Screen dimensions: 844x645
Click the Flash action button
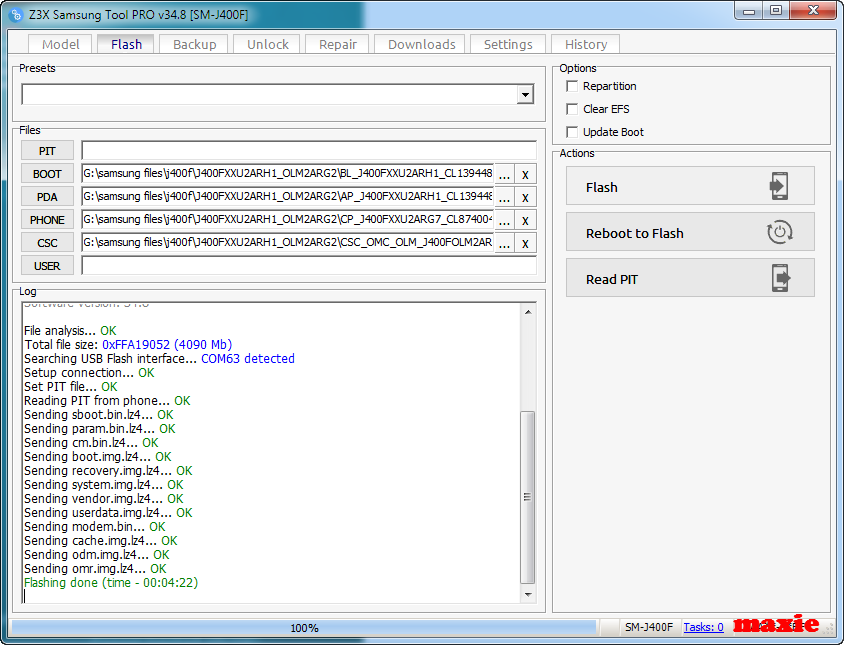click(x=690, y=186)
